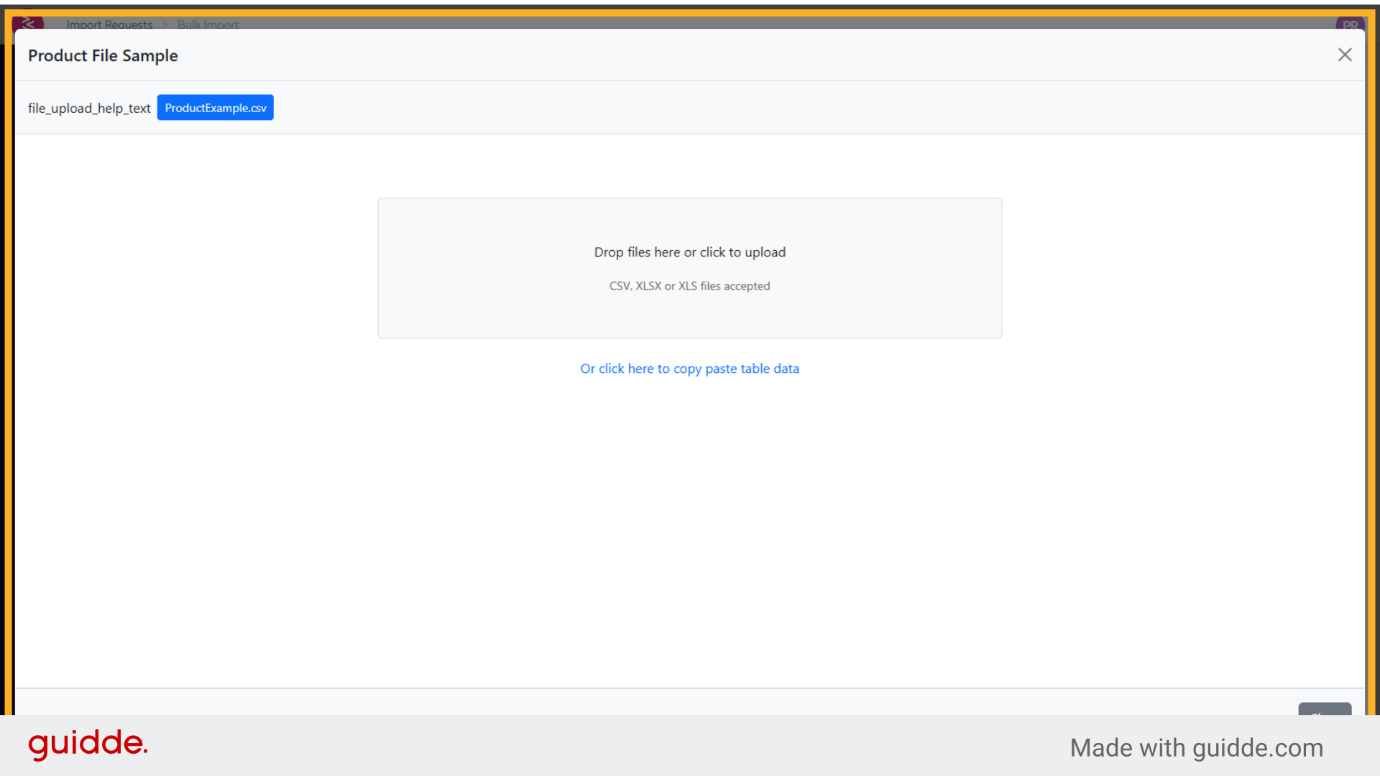Go to the Import Requests breadcrumb
The width and height of the screenshot is (1380, 776).
[109, 24]
